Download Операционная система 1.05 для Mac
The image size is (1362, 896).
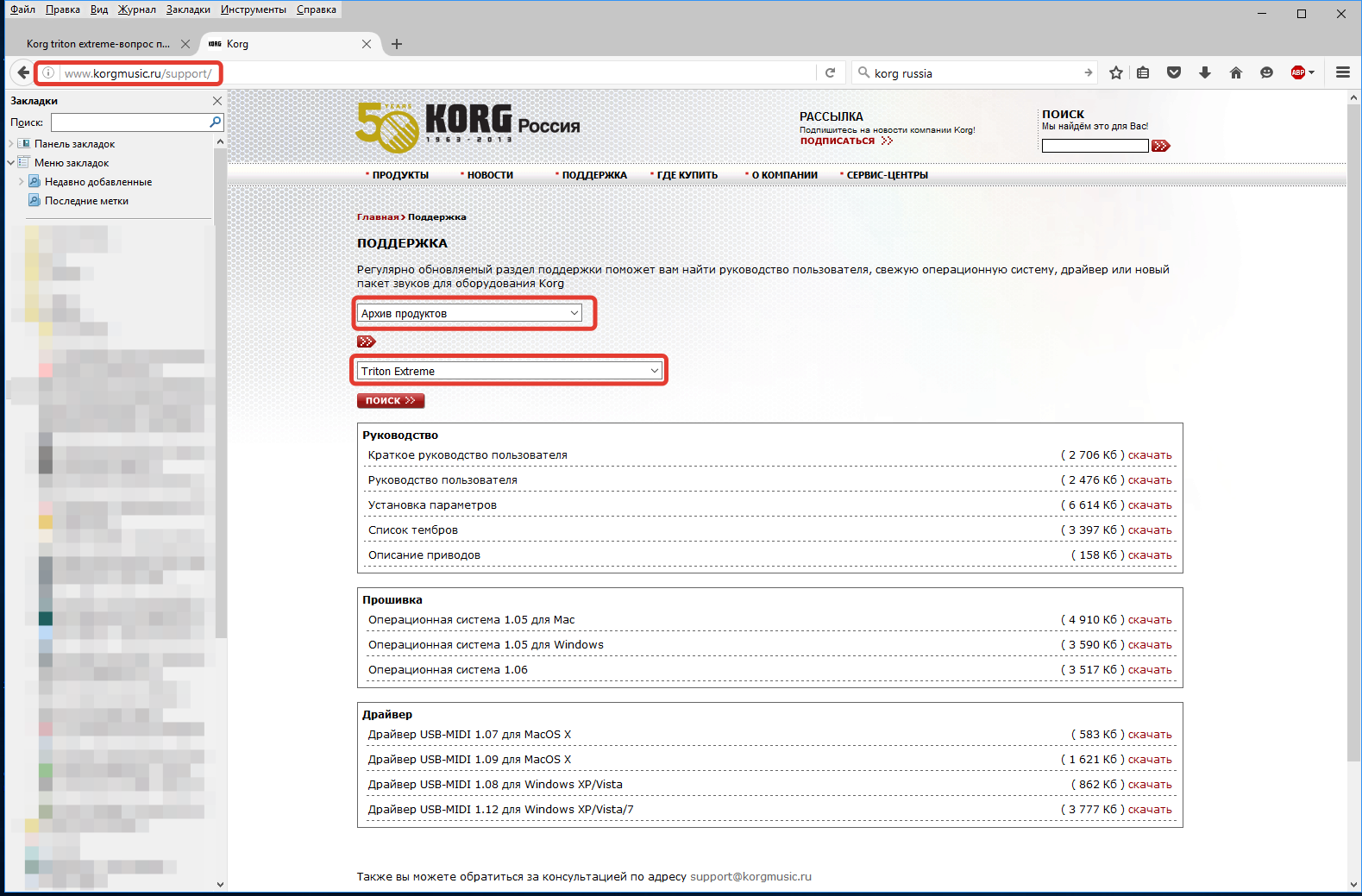1150,620
